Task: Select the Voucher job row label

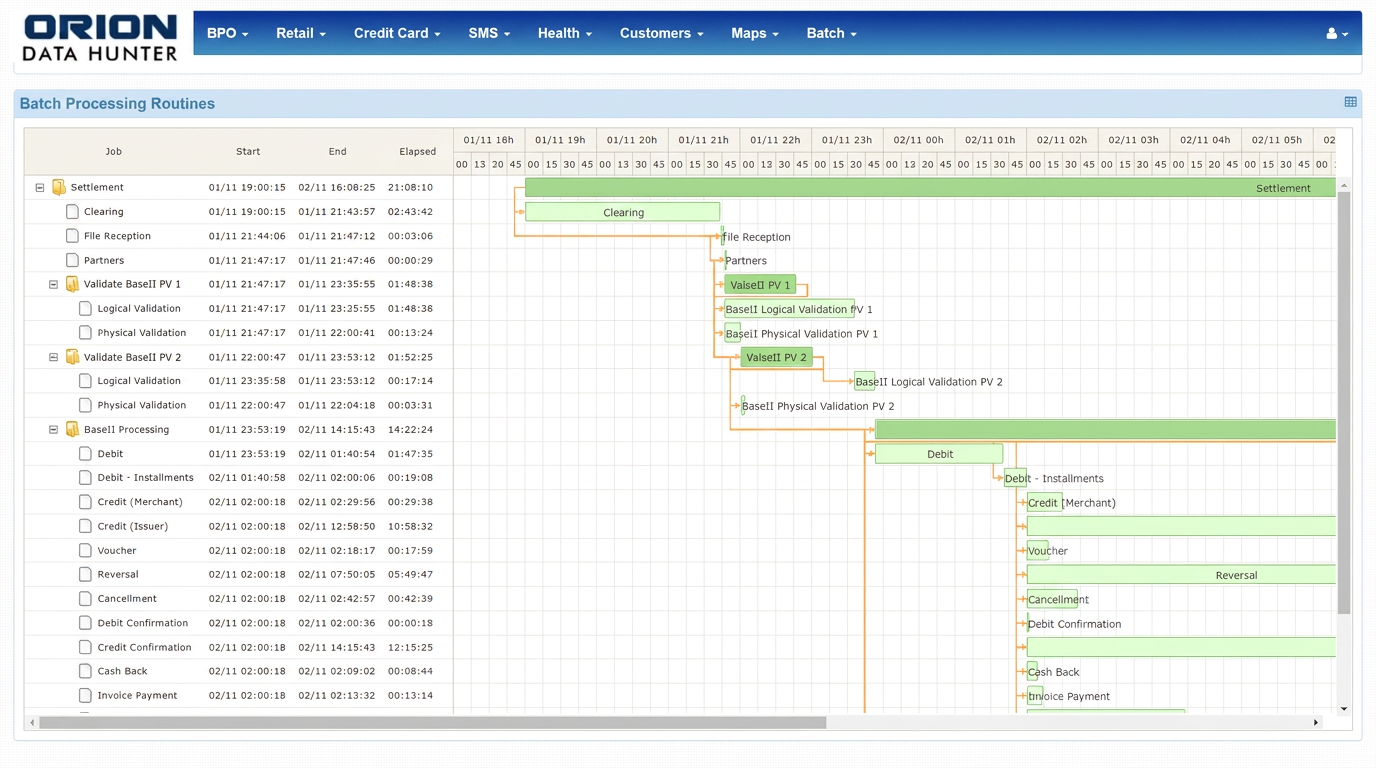Action: 117,550
